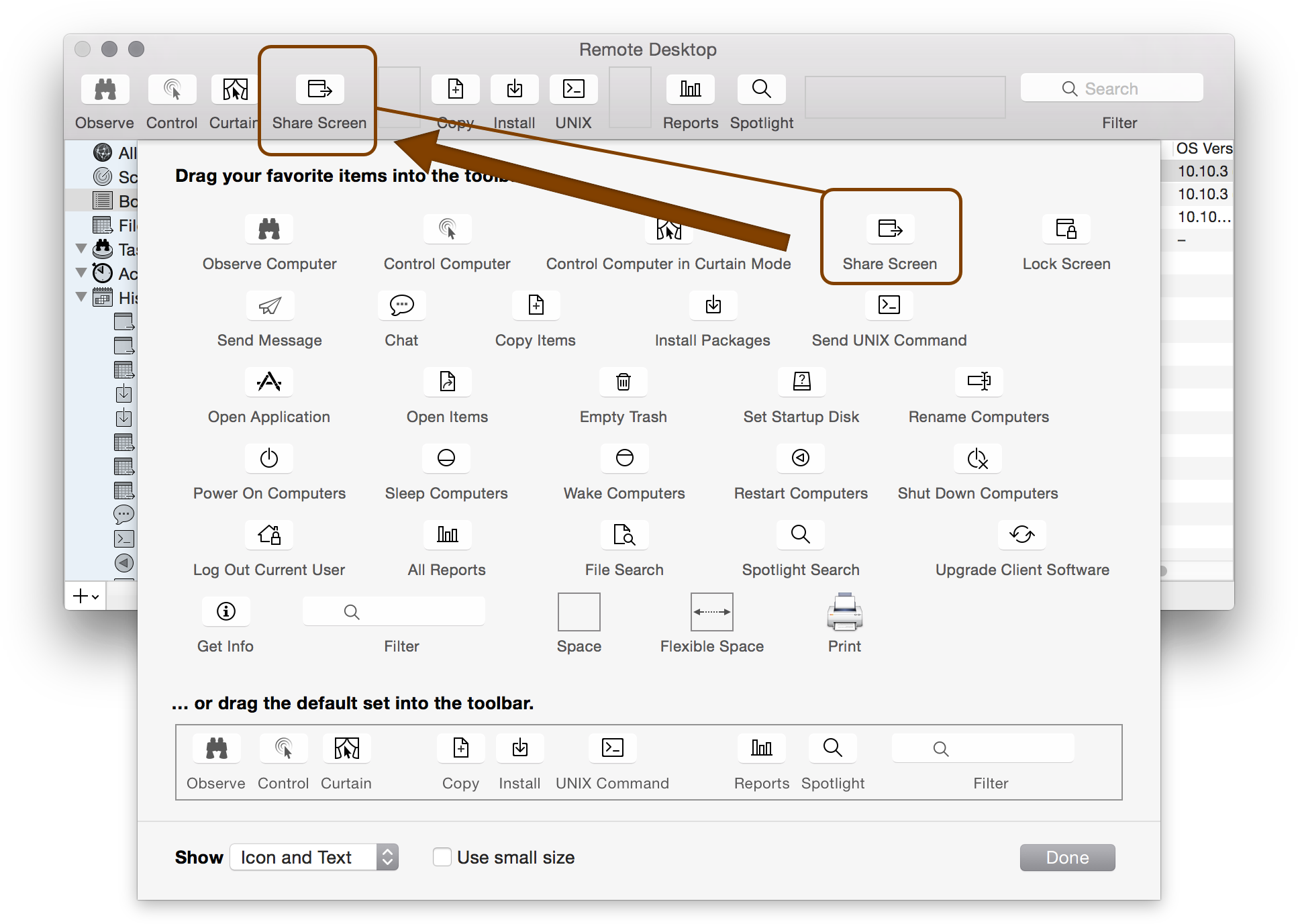Open the Show 'Icon and Text' dropdown
The height and width of the screenshot is (924, 1298).
[314, 857]
